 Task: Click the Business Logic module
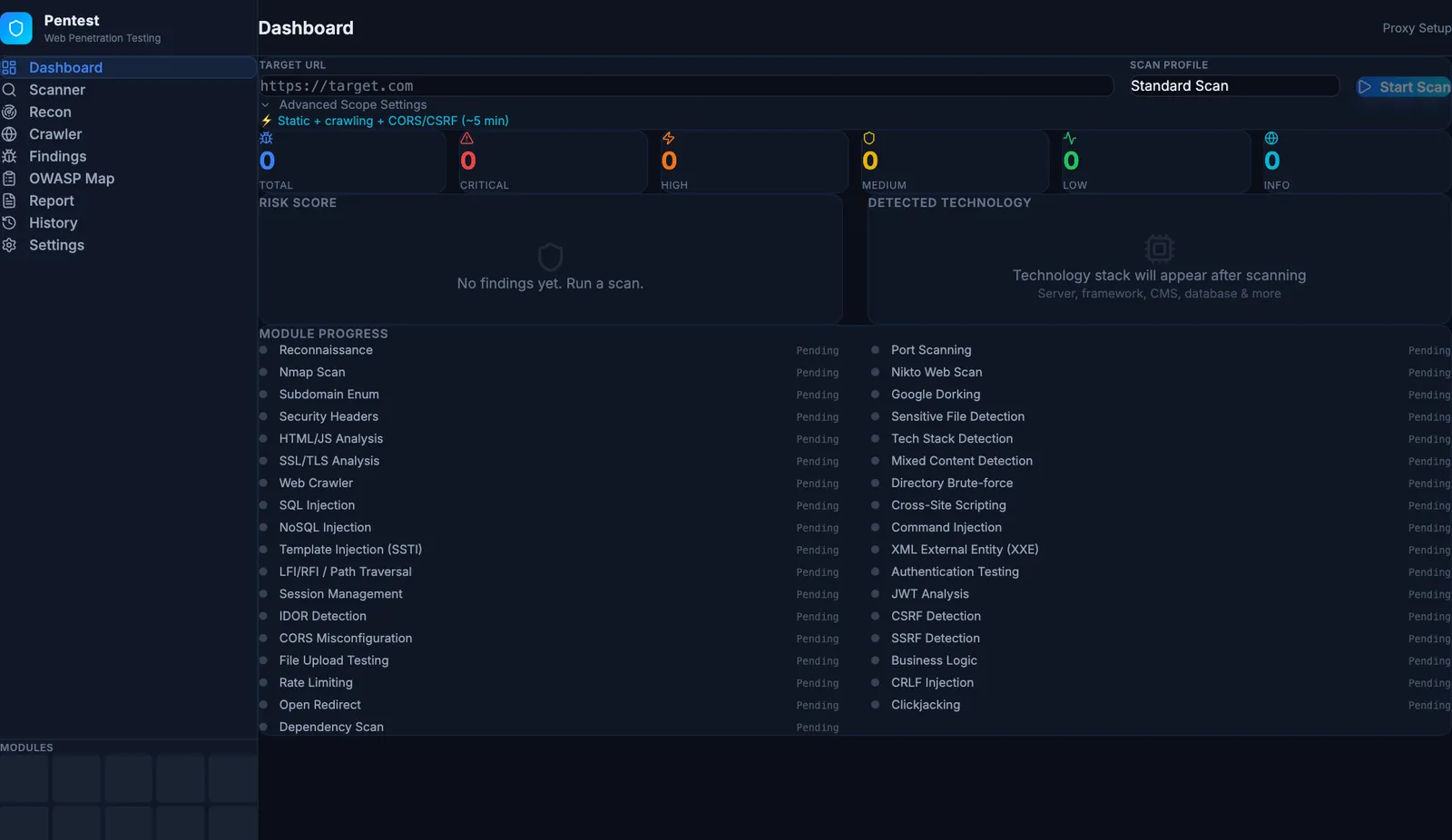[x=1161, y=660]
